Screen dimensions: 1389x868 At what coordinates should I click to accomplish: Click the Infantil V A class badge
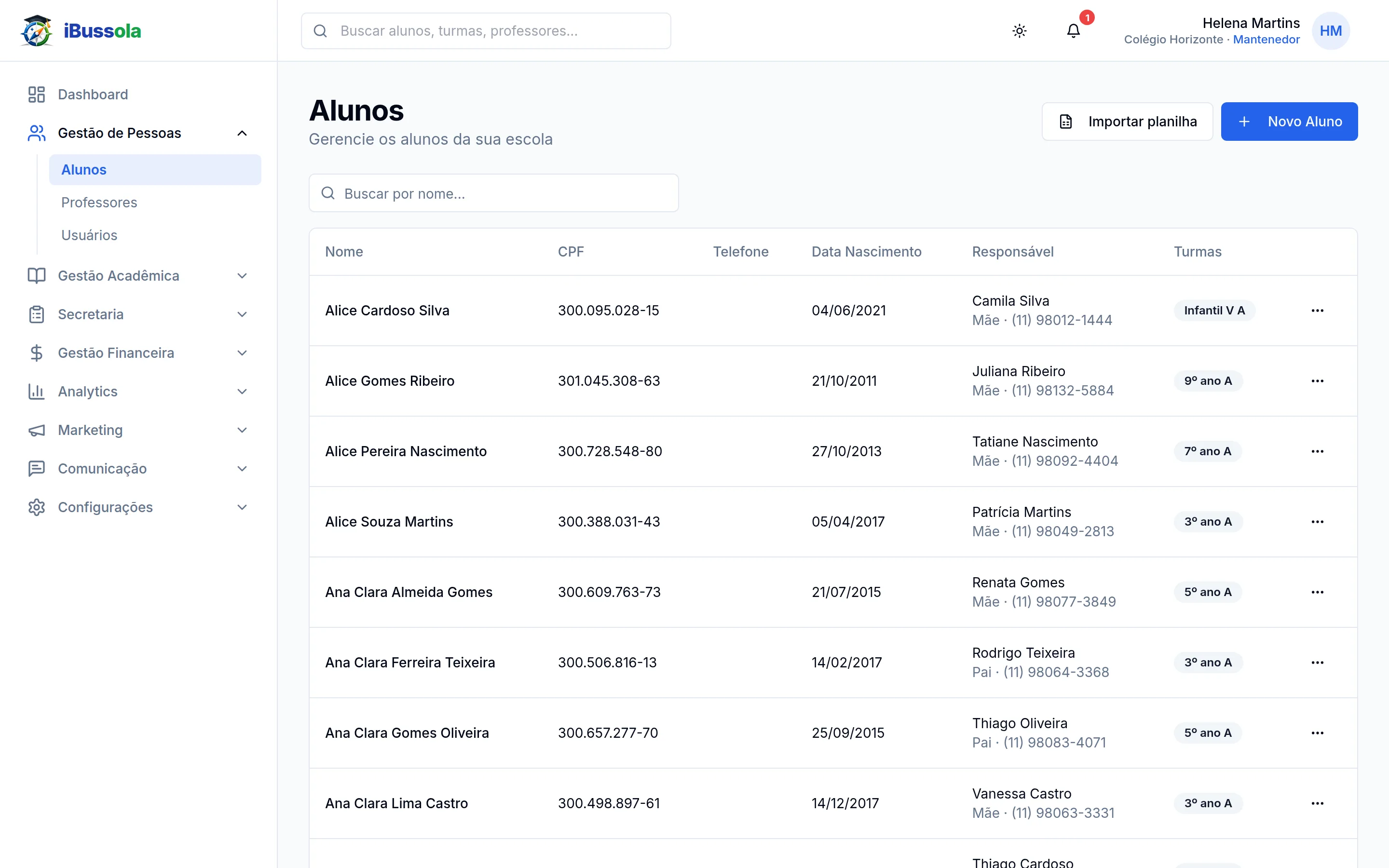[x=1214, y=311]
